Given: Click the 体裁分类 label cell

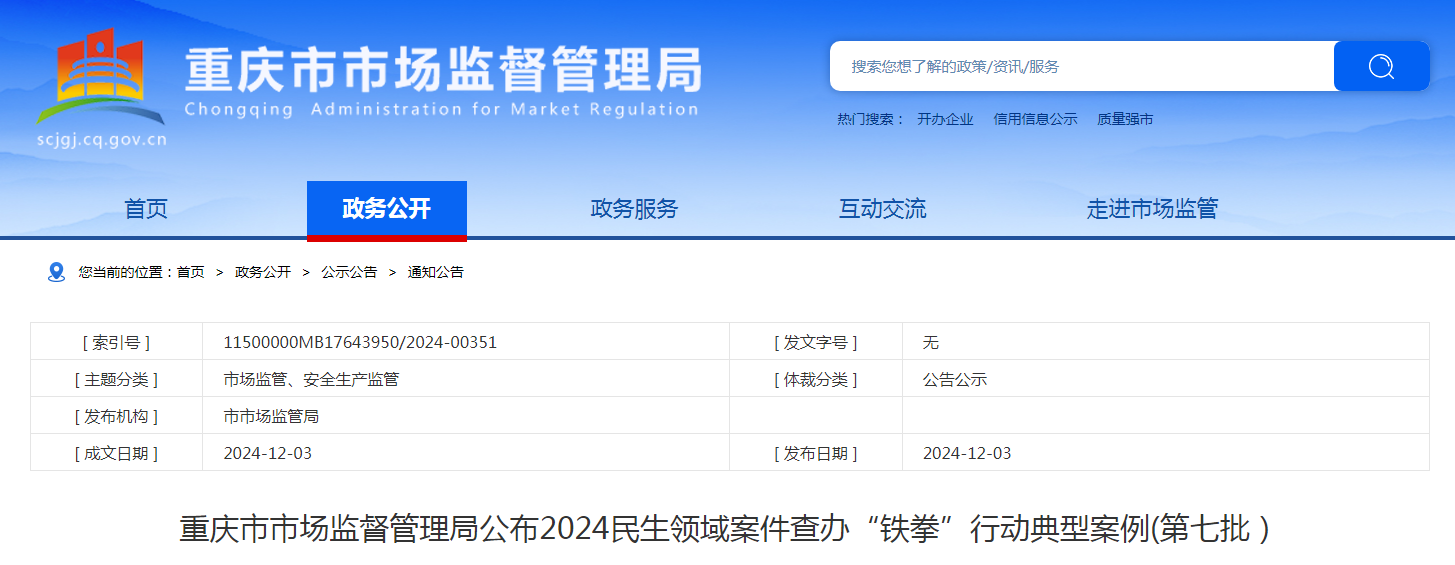Looking at the screenshot, I should tap(816, 379).
